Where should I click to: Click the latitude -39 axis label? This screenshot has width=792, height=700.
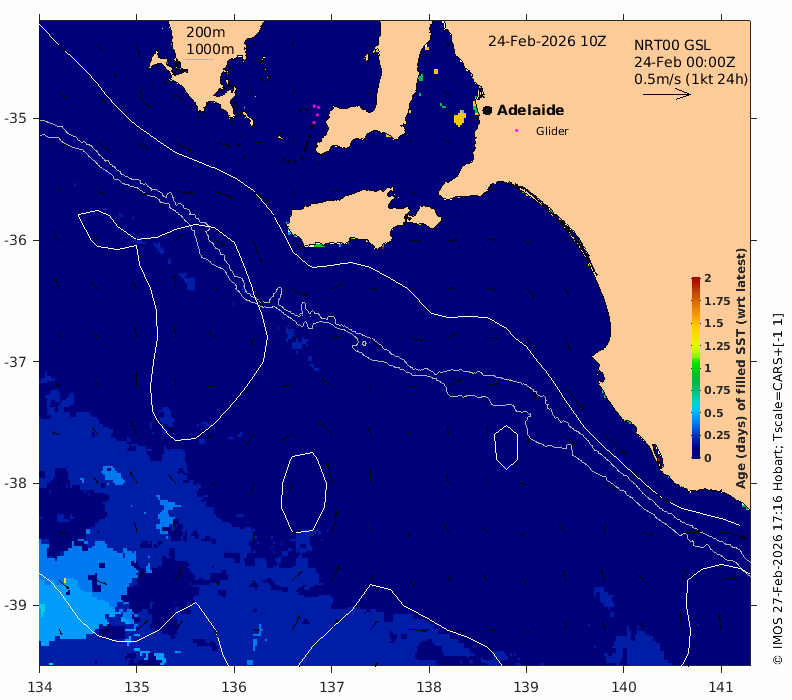[x=15, y=605]
